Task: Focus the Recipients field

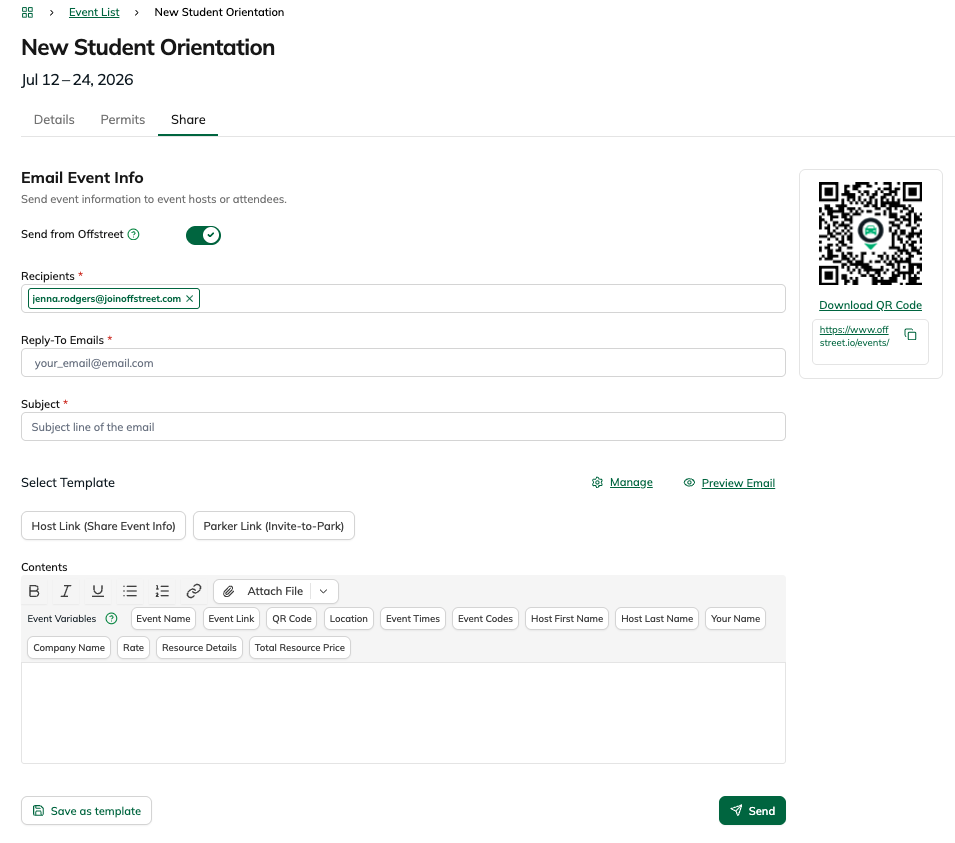Action: click(403, 298)
